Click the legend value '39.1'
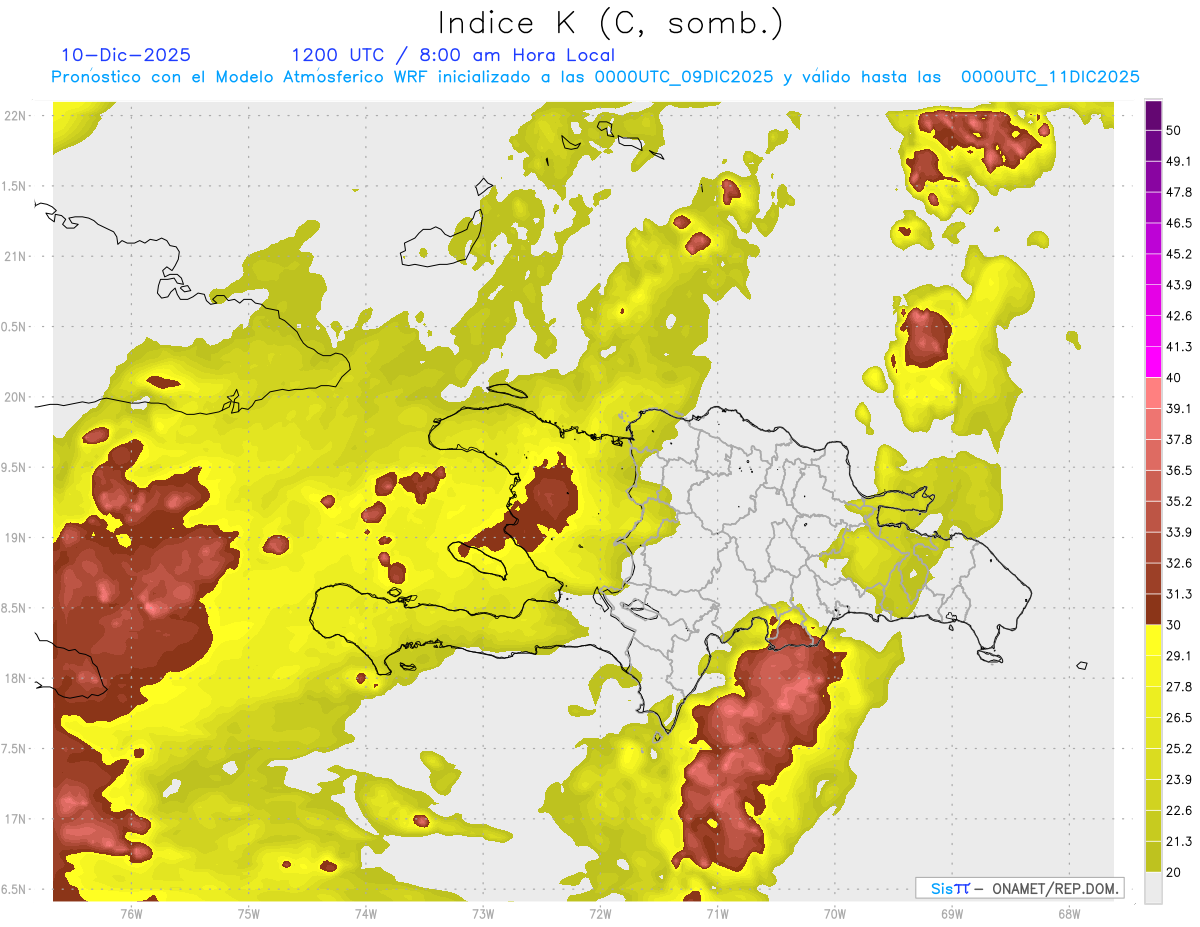Image resolution: width=1200 pixels, height=927 pixels. pos(1180,409)
